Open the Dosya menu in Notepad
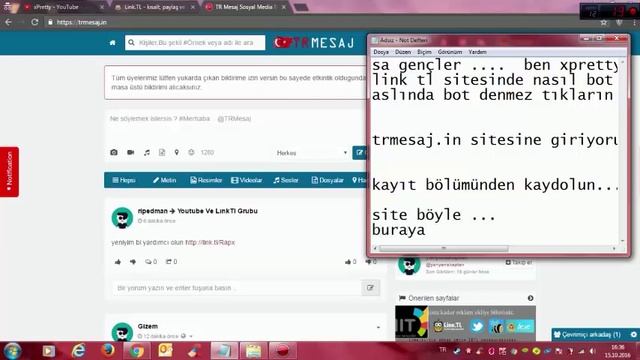This screenshot has width=640, height=360. coord(381,52)
